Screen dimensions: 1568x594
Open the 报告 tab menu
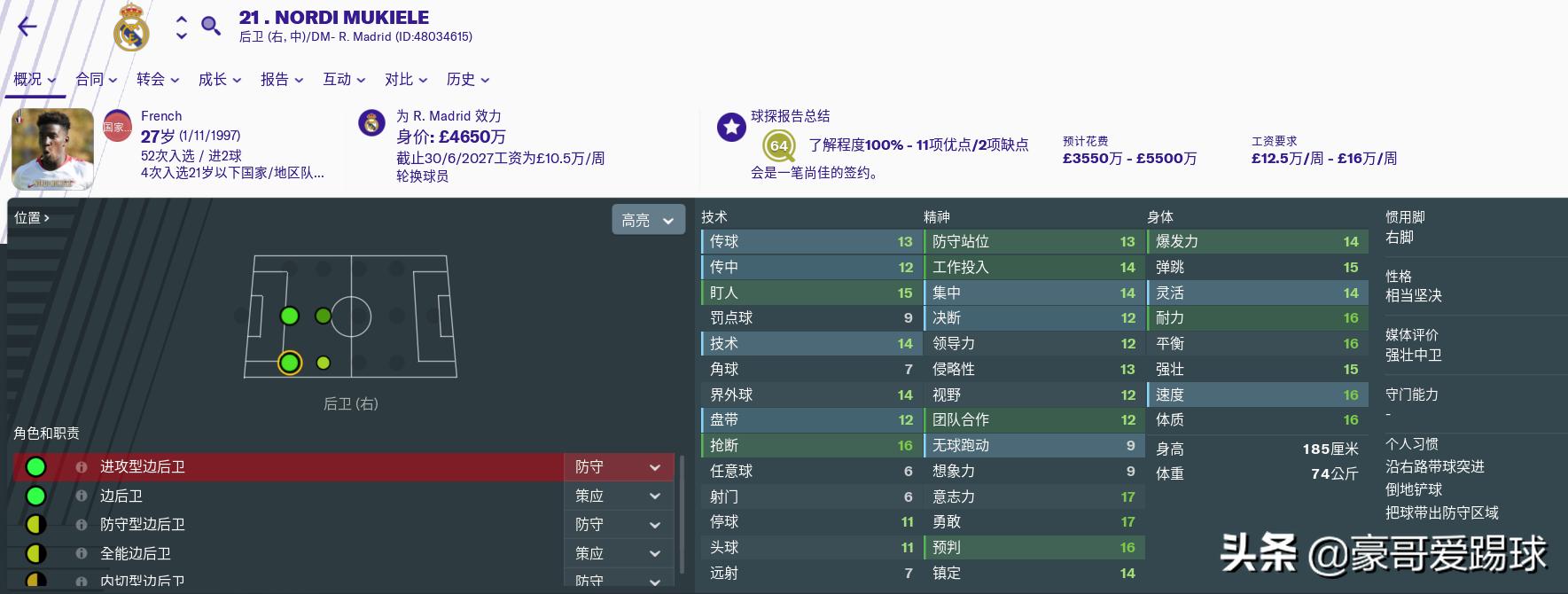click(x=283, y=80)
